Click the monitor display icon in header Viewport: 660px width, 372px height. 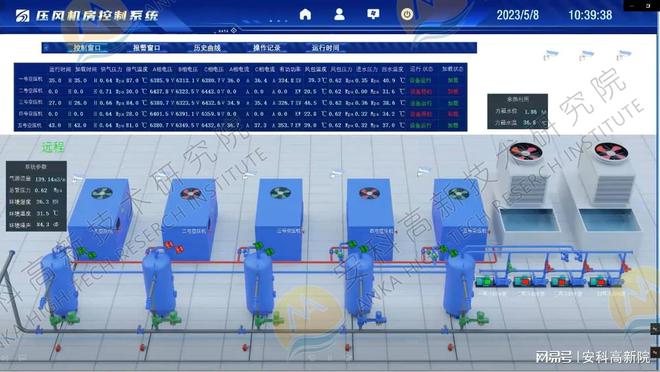[x=373, y=14]
